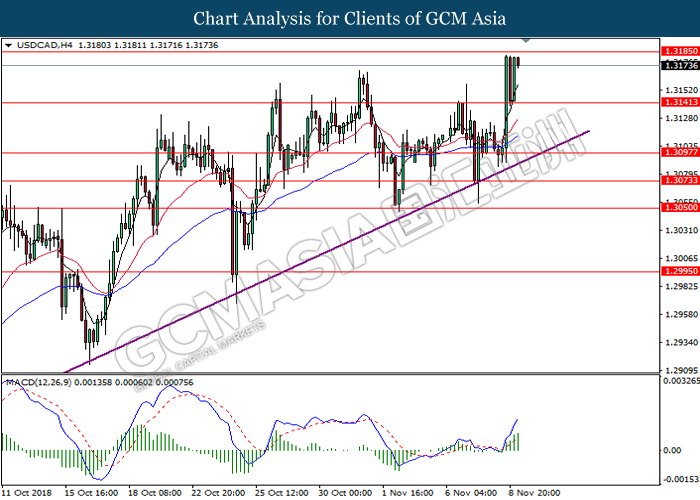Click the USDCAD,H4 dropdown triangle

[8, 45]
